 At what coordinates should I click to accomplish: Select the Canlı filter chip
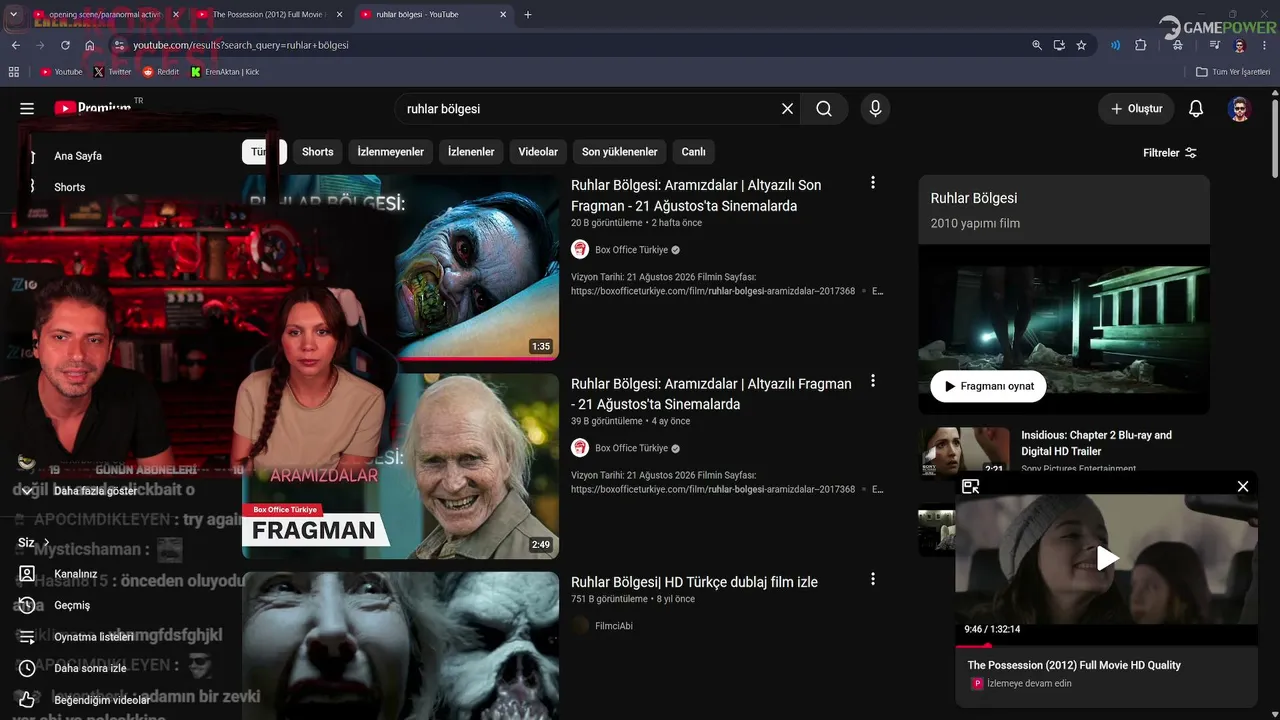click(x=694, y=152)
